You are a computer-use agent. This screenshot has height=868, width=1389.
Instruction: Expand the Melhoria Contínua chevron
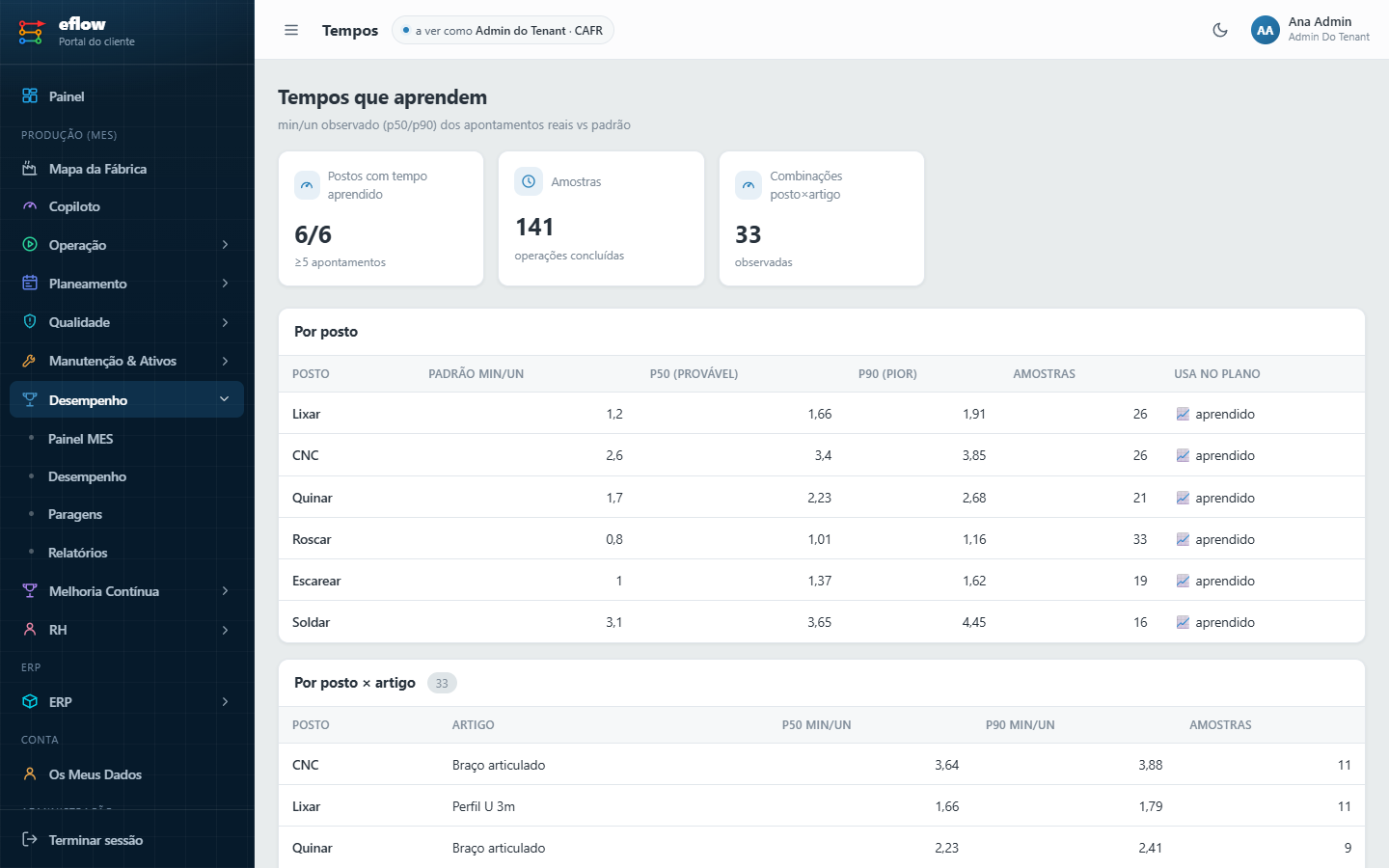225,591
